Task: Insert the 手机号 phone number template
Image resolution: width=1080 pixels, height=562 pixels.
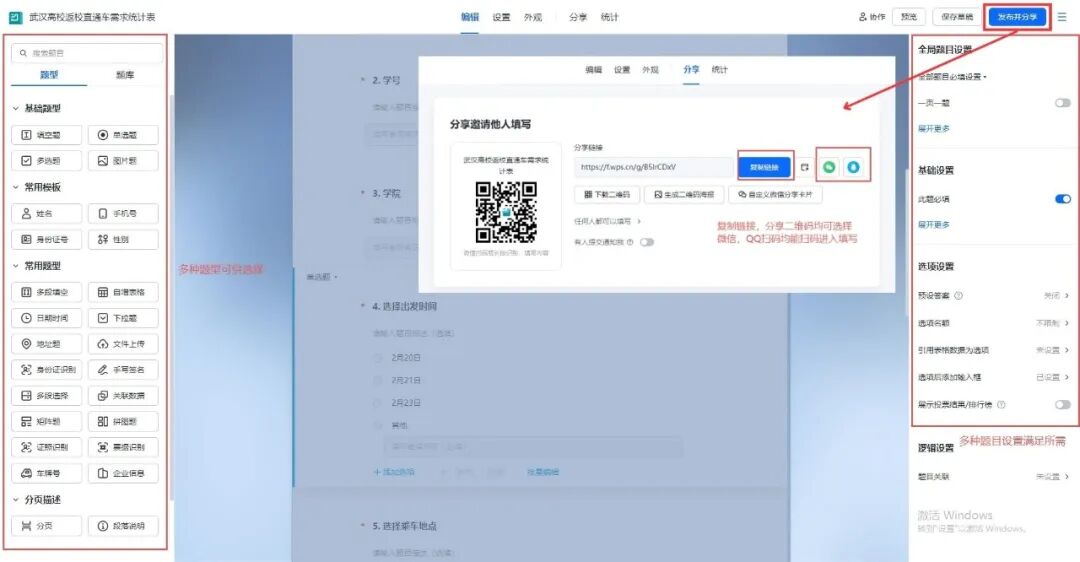Action: 123,214
